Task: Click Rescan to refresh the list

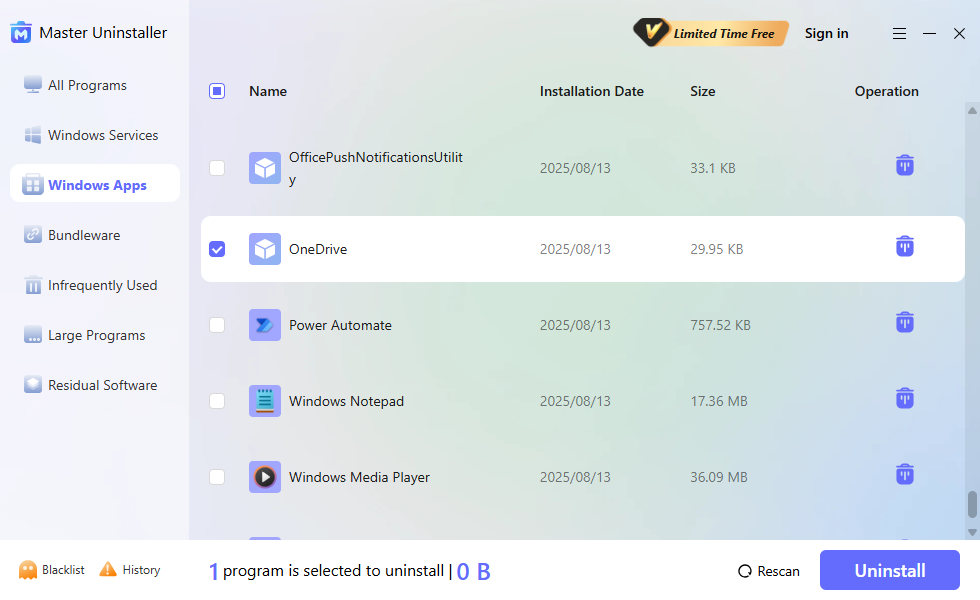Action: coord(769,571)
